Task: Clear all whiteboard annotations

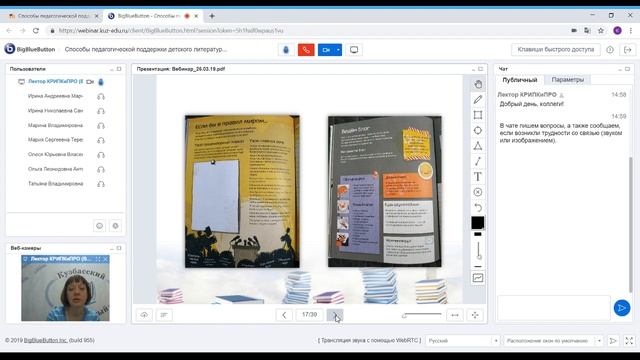Action: pos(478,192)
